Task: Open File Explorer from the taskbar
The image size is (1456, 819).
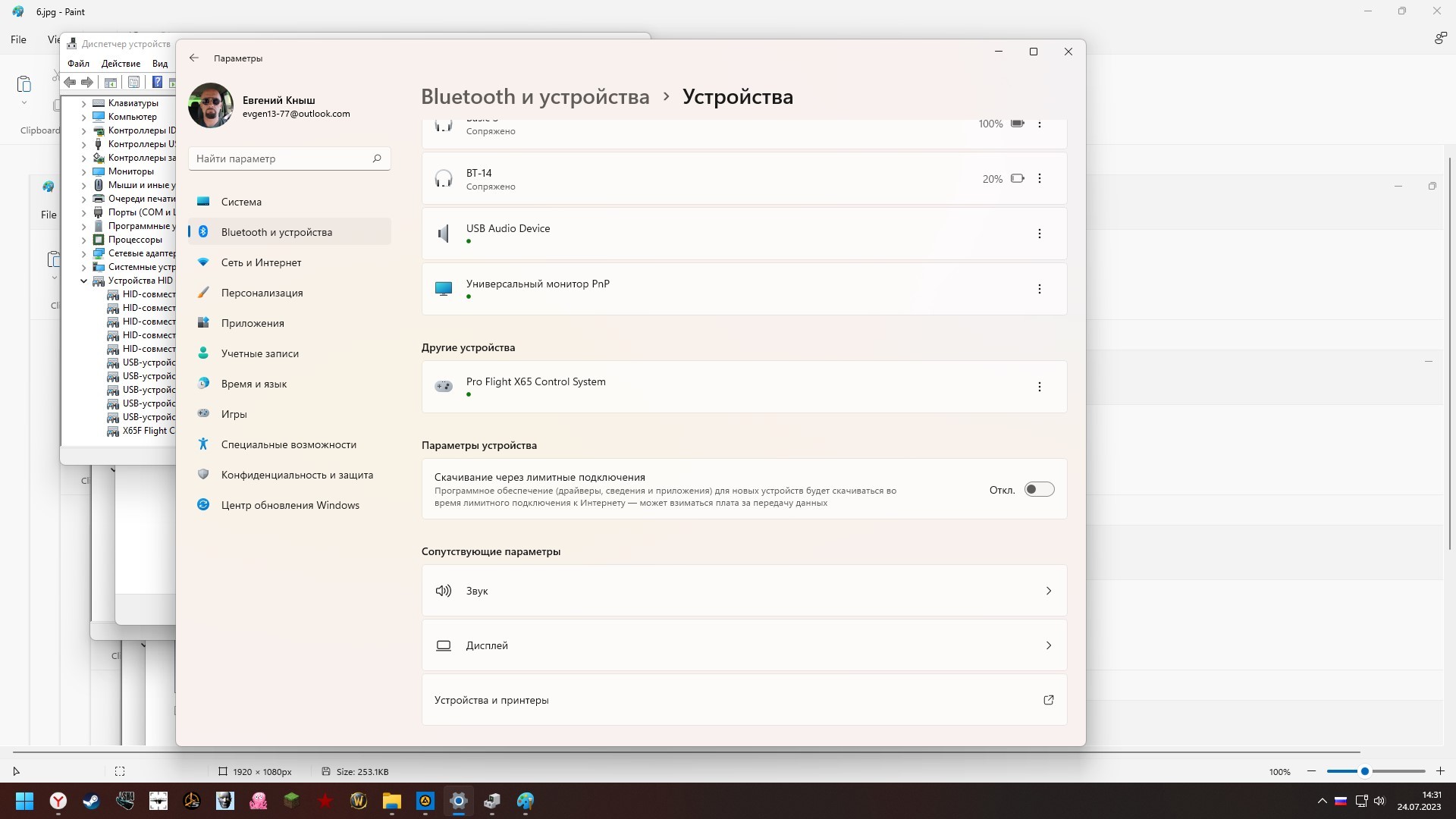Action: pos(391,801)
